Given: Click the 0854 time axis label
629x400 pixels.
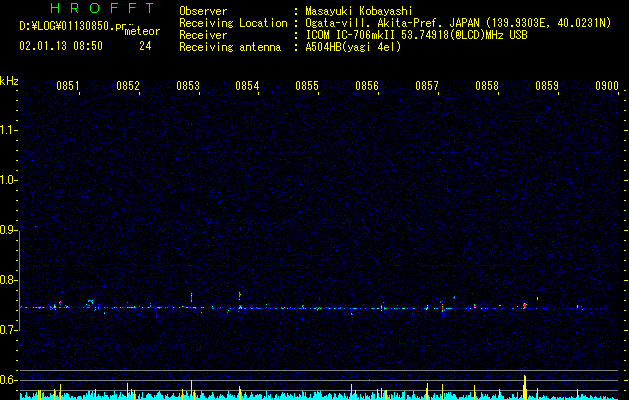Looking at the screenshot, I should [x=247, y=86].
